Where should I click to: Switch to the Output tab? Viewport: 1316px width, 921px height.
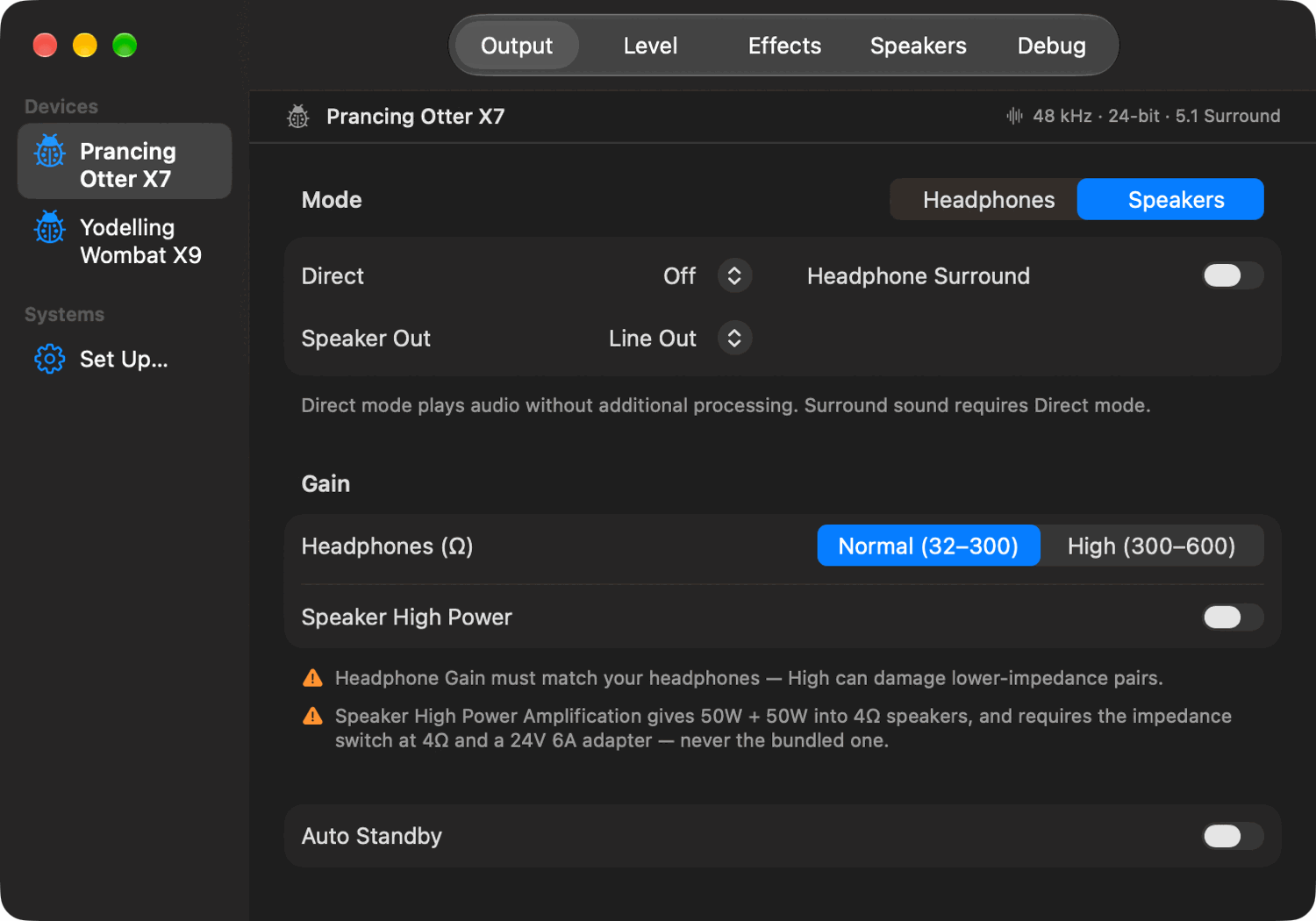pos(517,46)
